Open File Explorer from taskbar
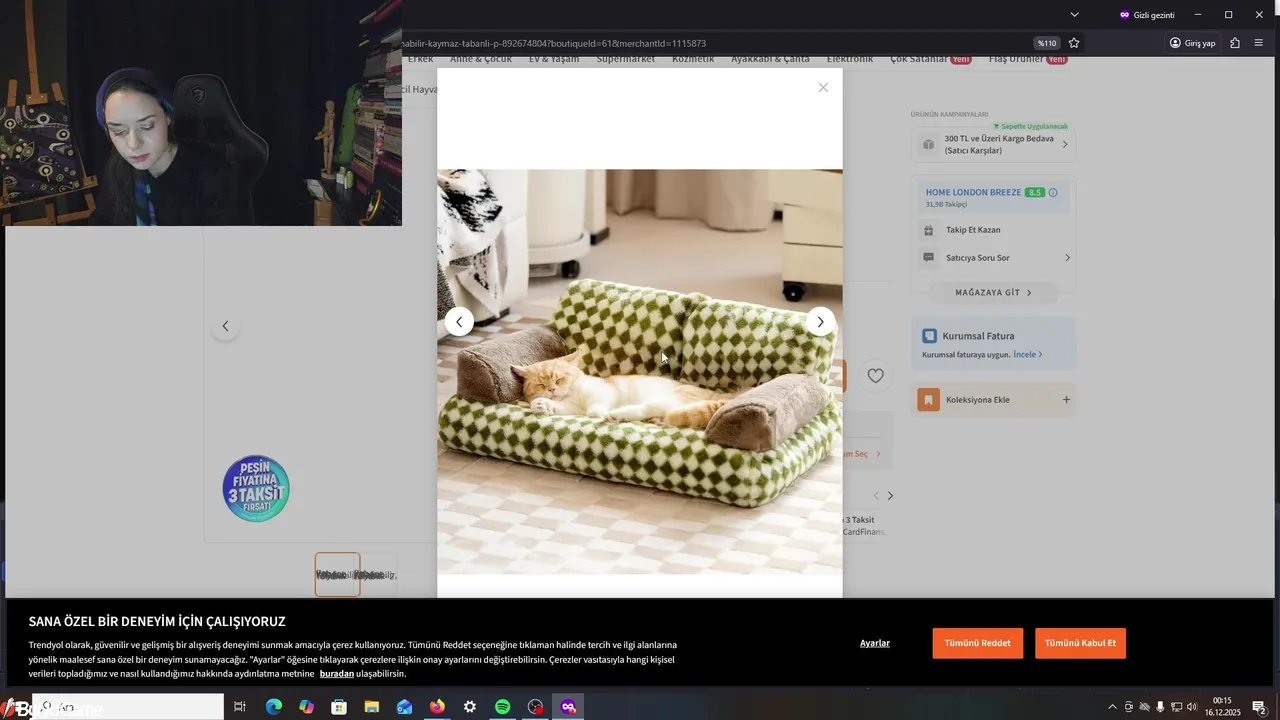Viewport: 1280px width, 720px height. [372, 707]
